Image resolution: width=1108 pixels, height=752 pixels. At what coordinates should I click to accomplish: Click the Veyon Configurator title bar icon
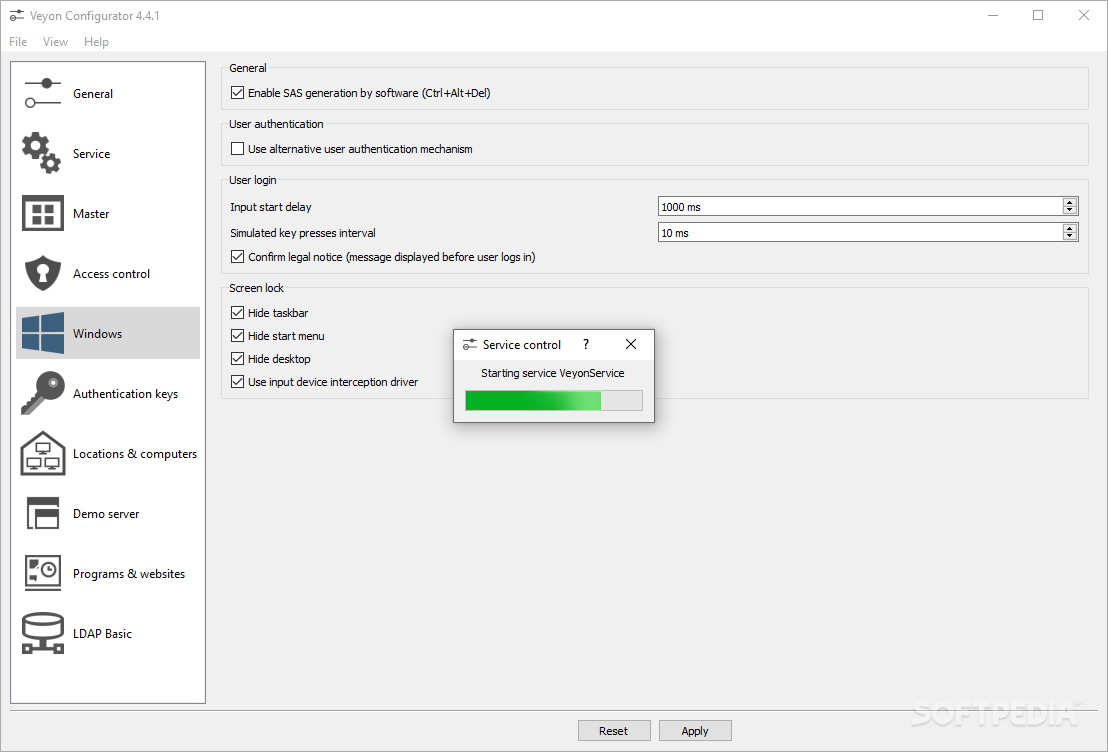(x=16, y=16)
